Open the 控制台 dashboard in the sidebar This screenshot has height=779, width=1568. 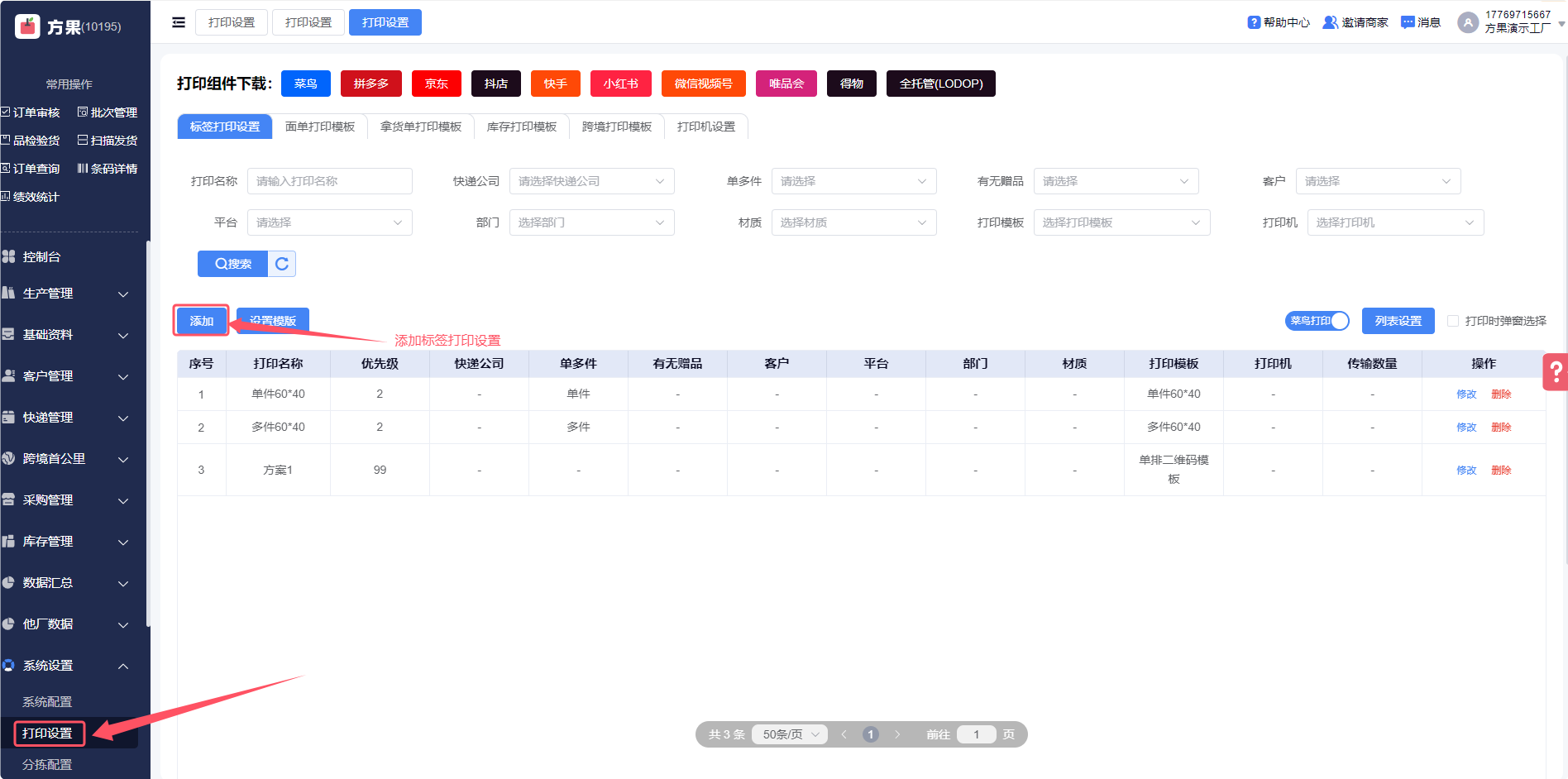41,257
